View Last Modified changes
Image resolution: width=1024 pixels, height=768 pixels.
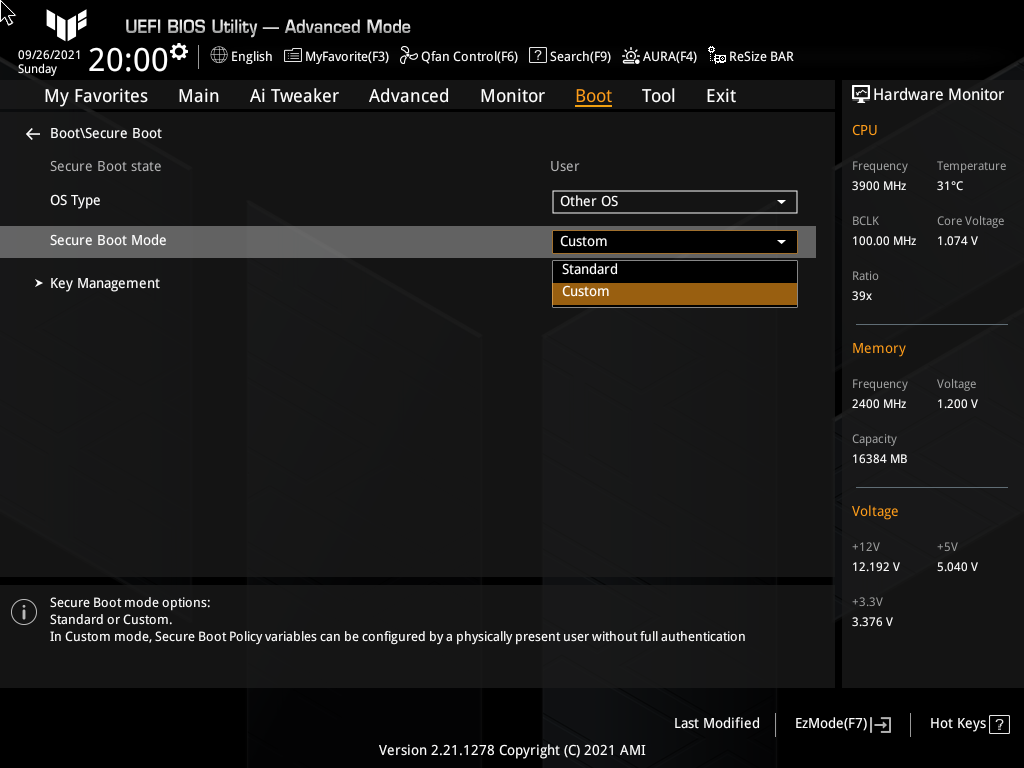pyautogui.click(x=716, y=723)
